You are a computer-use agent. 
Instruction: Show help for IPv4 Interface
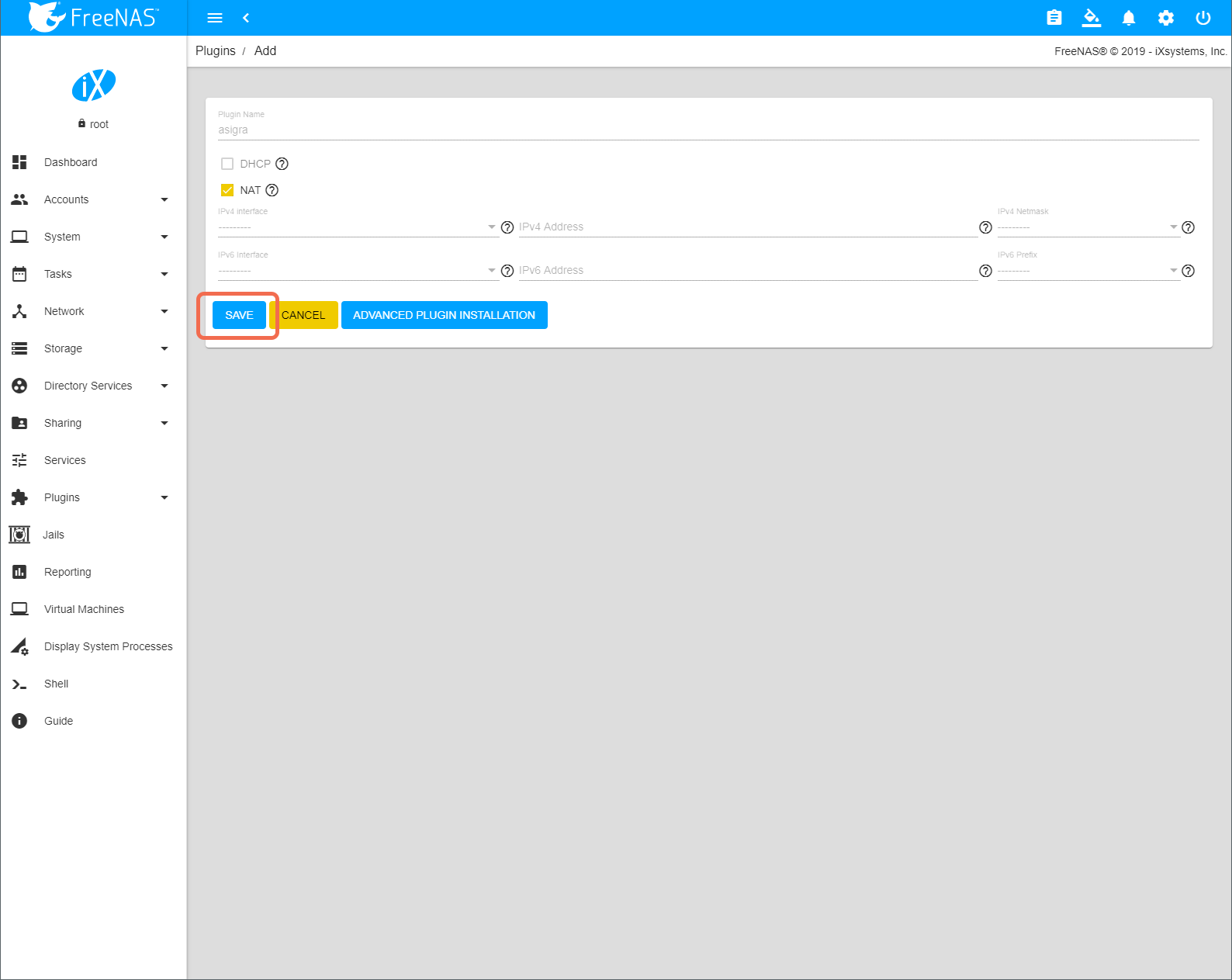pos(507,227)
